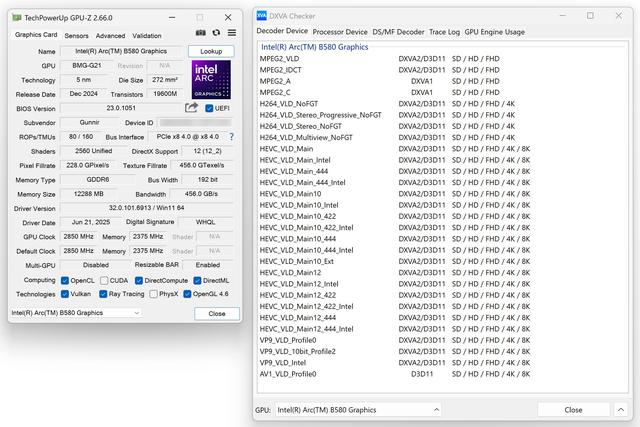Switch to the Validation tab
This screenshot has width=640, height=427.
pos(147,36)
